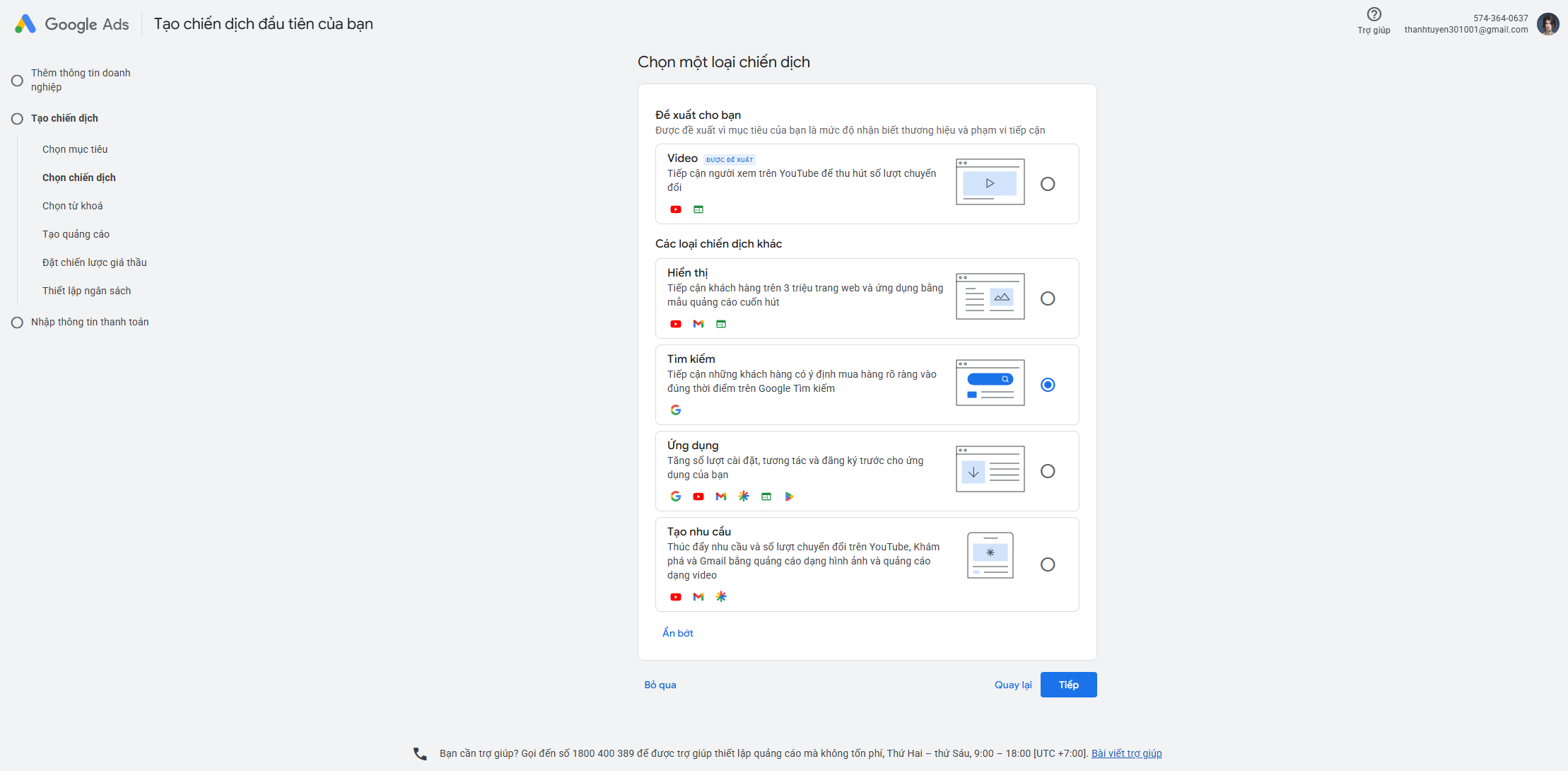Click display network icon in Hiển thị card
1568x771 pixels.
coord(721,324)
